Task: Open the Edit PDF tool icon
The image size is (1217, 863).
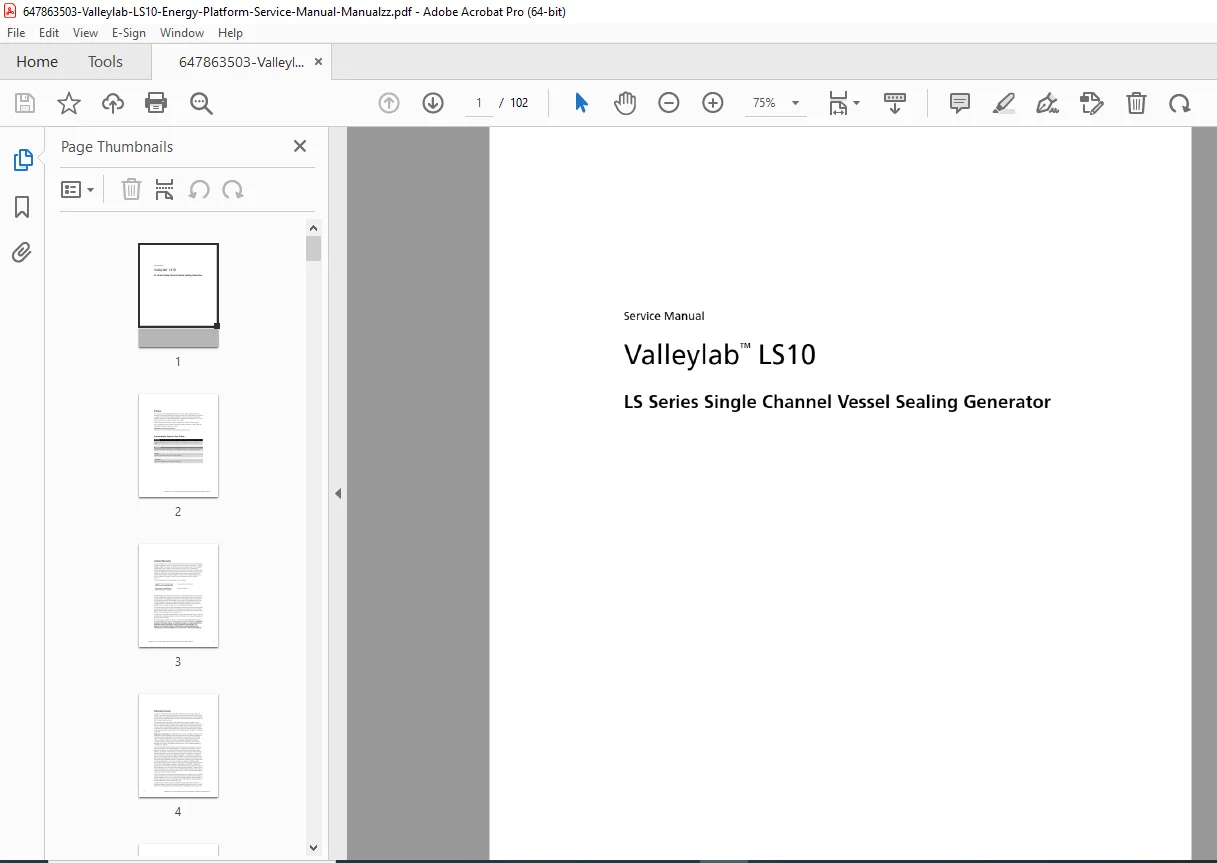Action: click(x=1092, y=103)
